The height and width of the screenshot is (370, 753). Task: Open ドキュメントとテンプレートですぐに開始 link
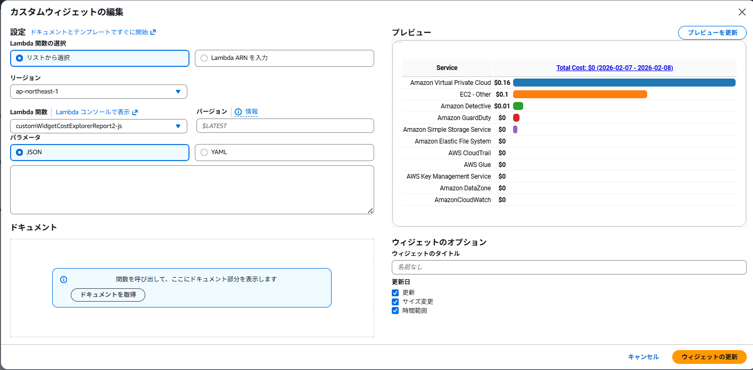[x=93, y=32]
